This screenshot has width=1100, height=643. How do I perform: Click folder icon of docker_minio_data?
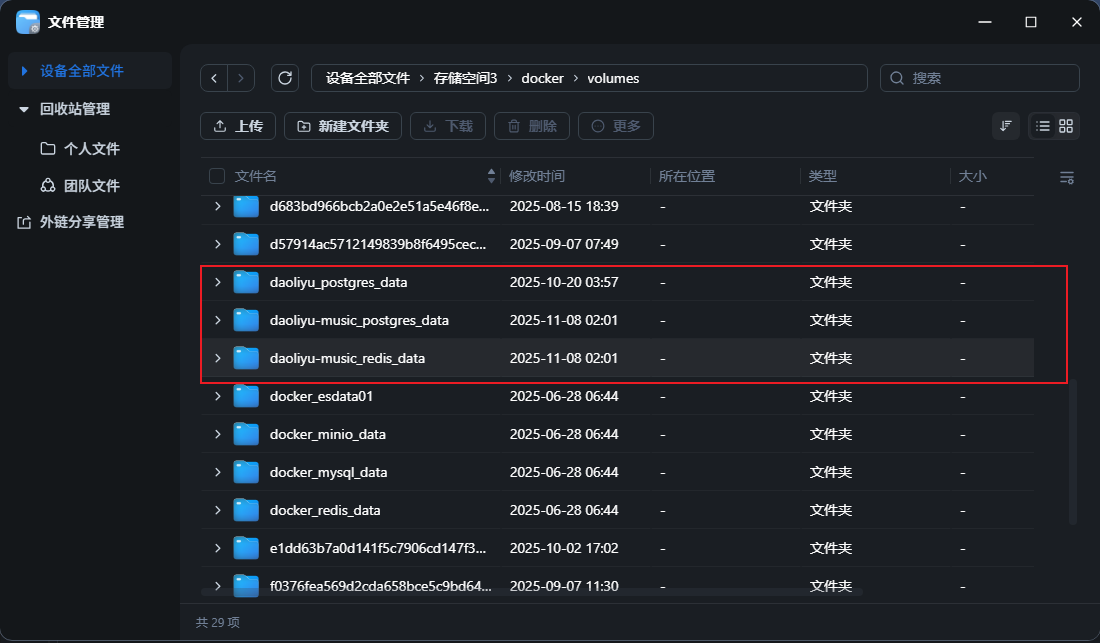pyautogui.click(x=246, y=434)
